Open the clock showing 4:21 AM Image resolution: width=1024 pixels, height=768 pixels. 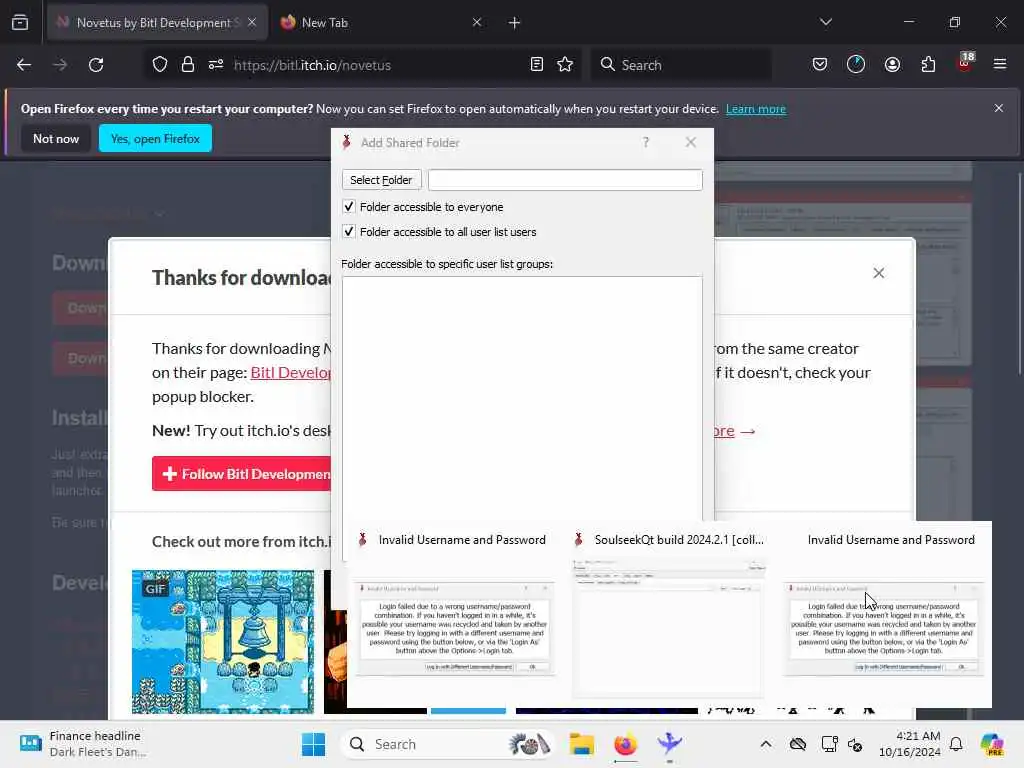click(910, 744)
